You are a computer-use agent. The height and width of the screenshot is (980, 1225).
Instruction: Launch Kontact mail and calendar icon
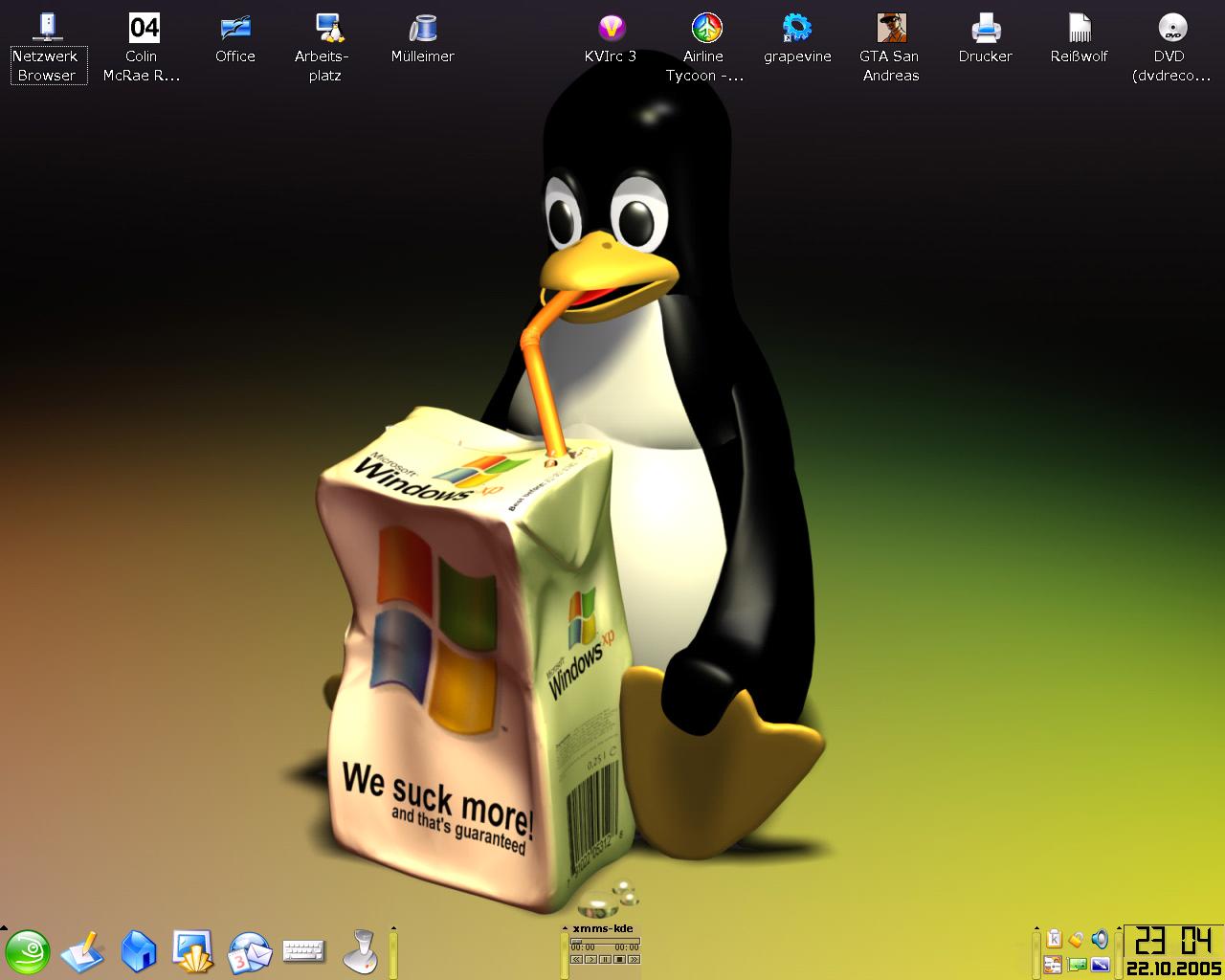(x=250, y=952)
